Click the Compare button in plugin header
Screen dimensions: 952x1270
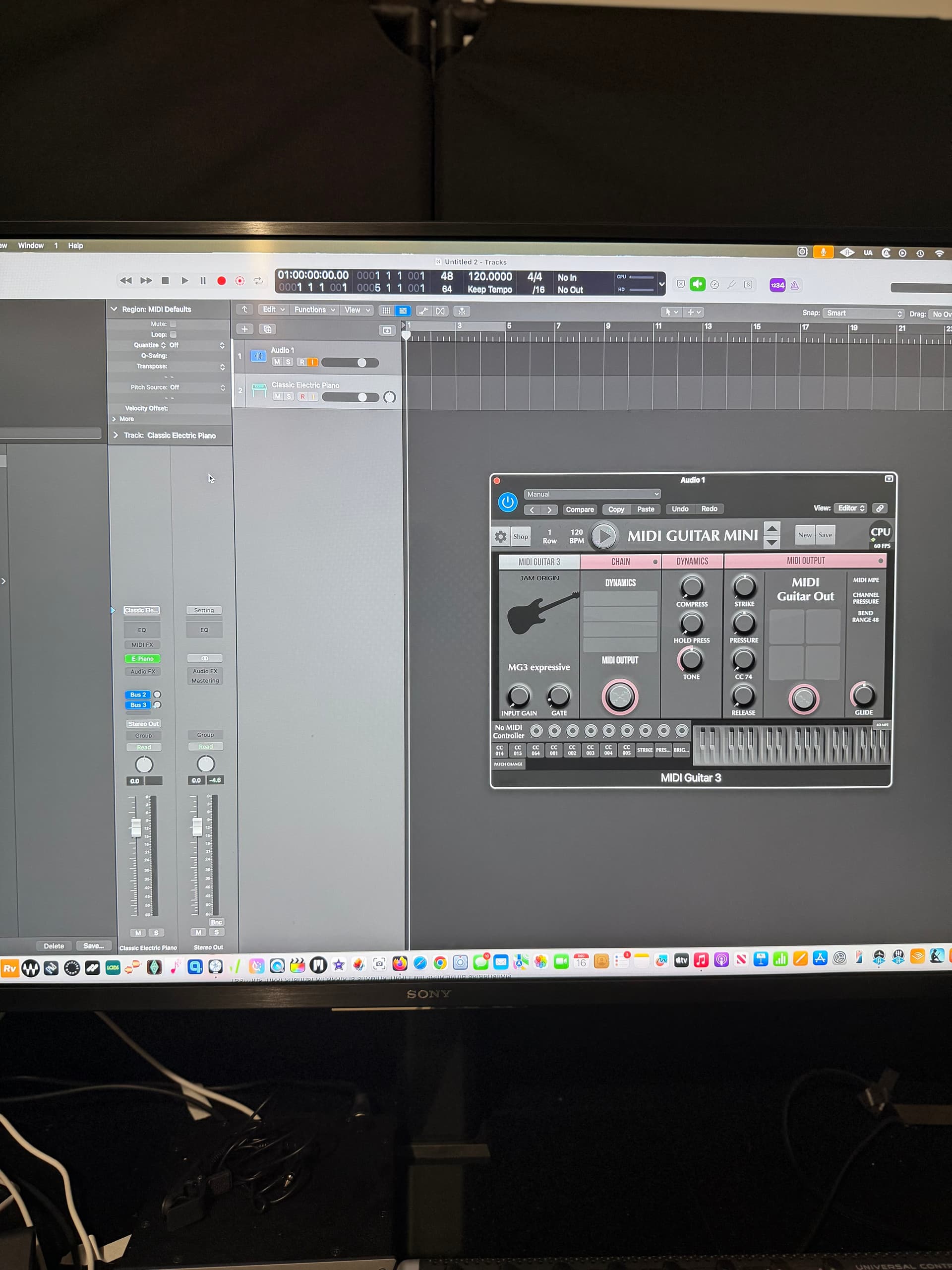click(580, 509)
